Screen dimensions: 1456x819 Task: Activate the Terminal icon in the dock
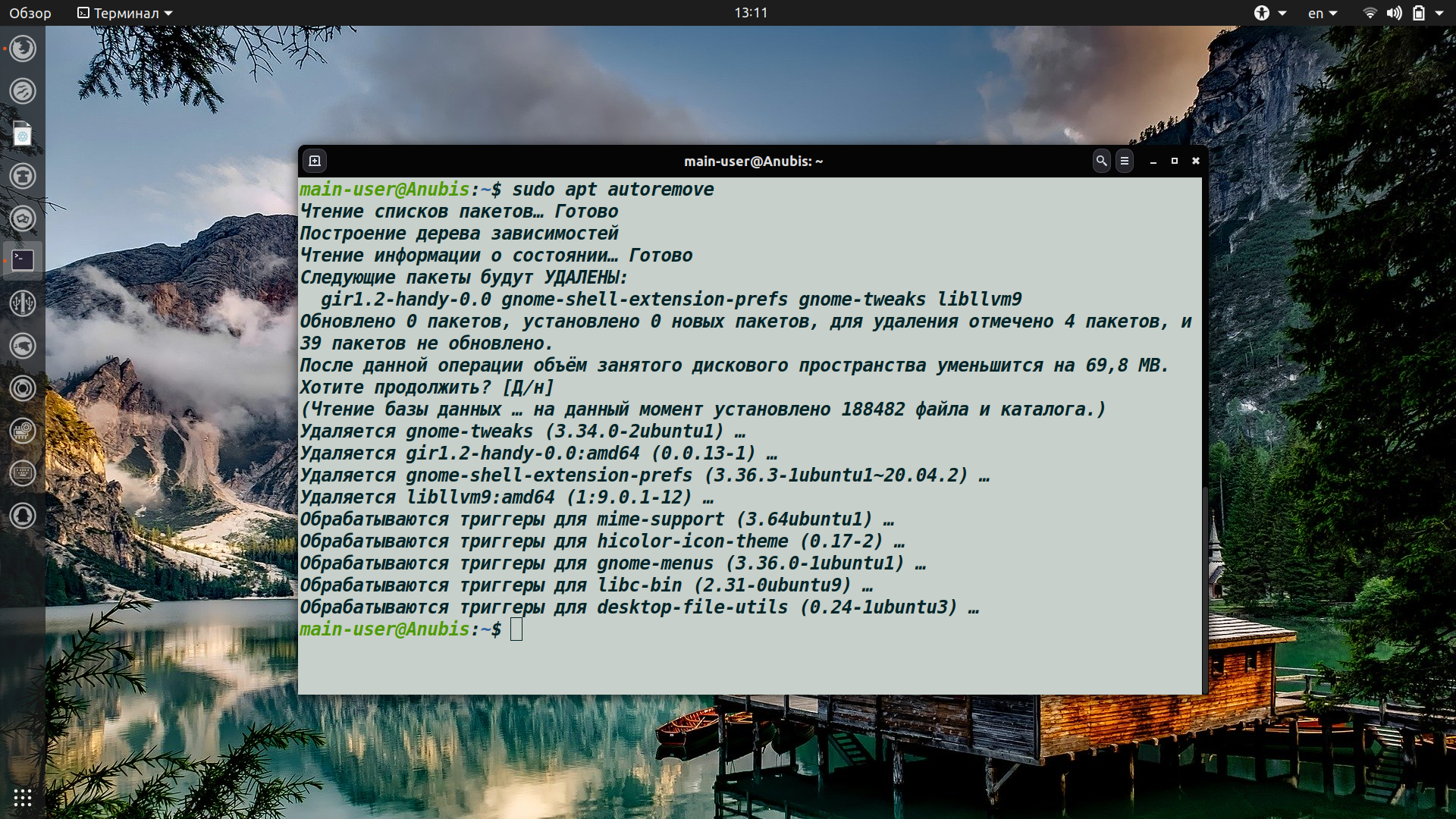[x=23, y=260]
